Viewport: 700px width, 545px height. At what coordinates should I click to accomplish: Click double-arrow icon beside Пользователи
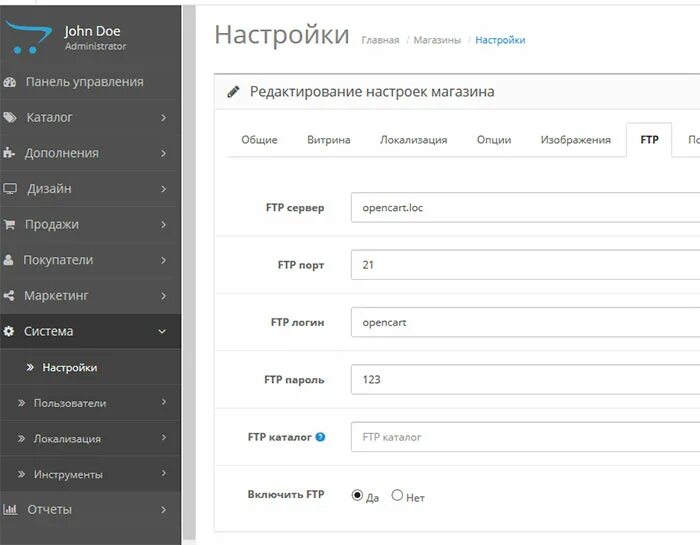pos(21,403)
